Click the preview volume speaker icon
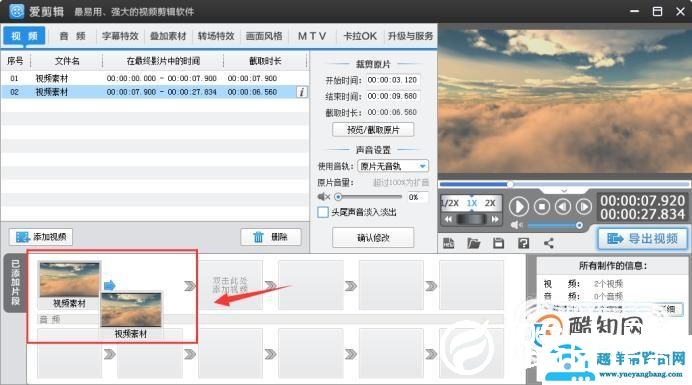 [x=516, y=225]
